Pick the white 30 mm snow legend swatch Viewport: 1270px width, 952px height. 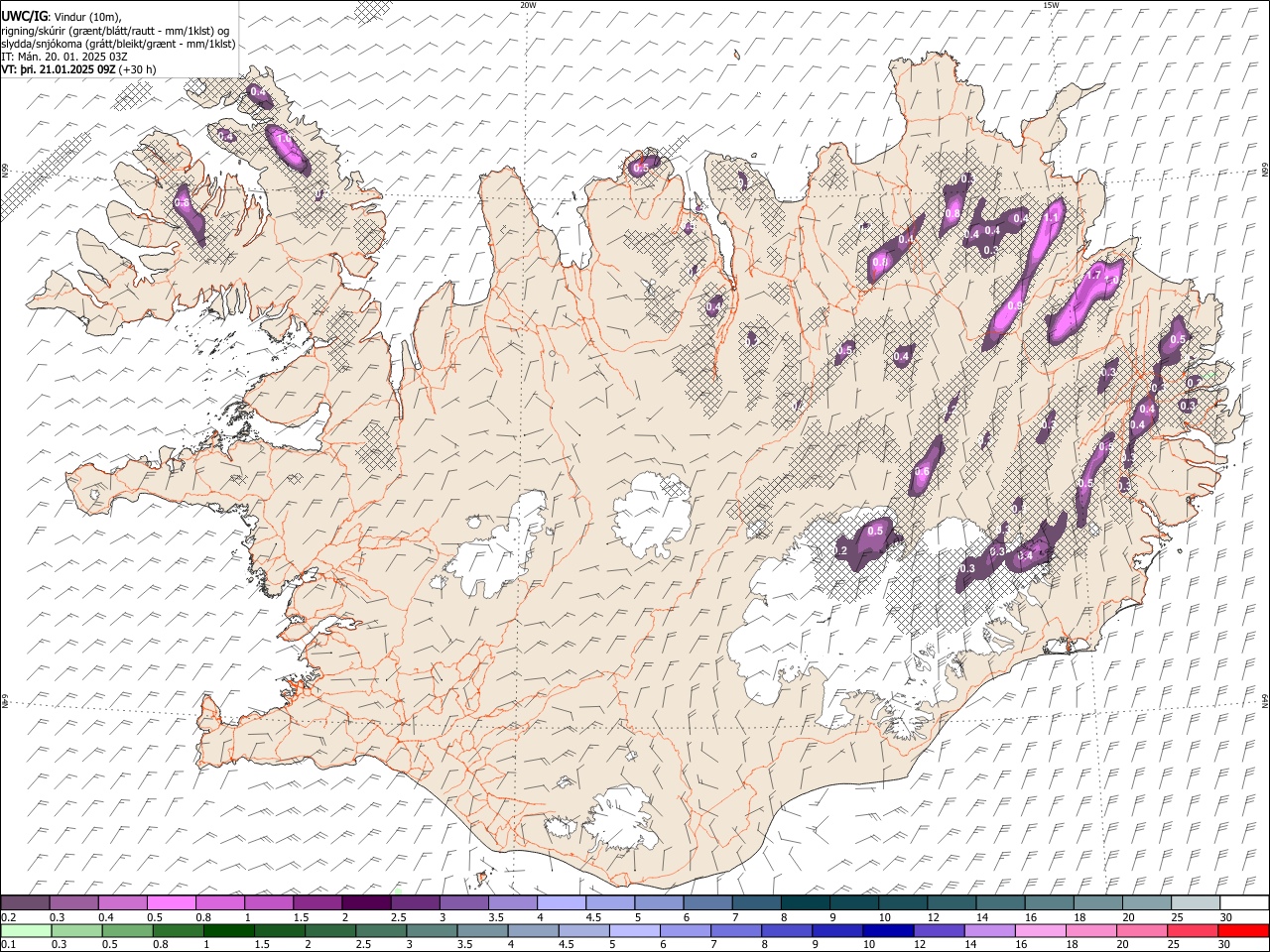tap(1245, 902)
